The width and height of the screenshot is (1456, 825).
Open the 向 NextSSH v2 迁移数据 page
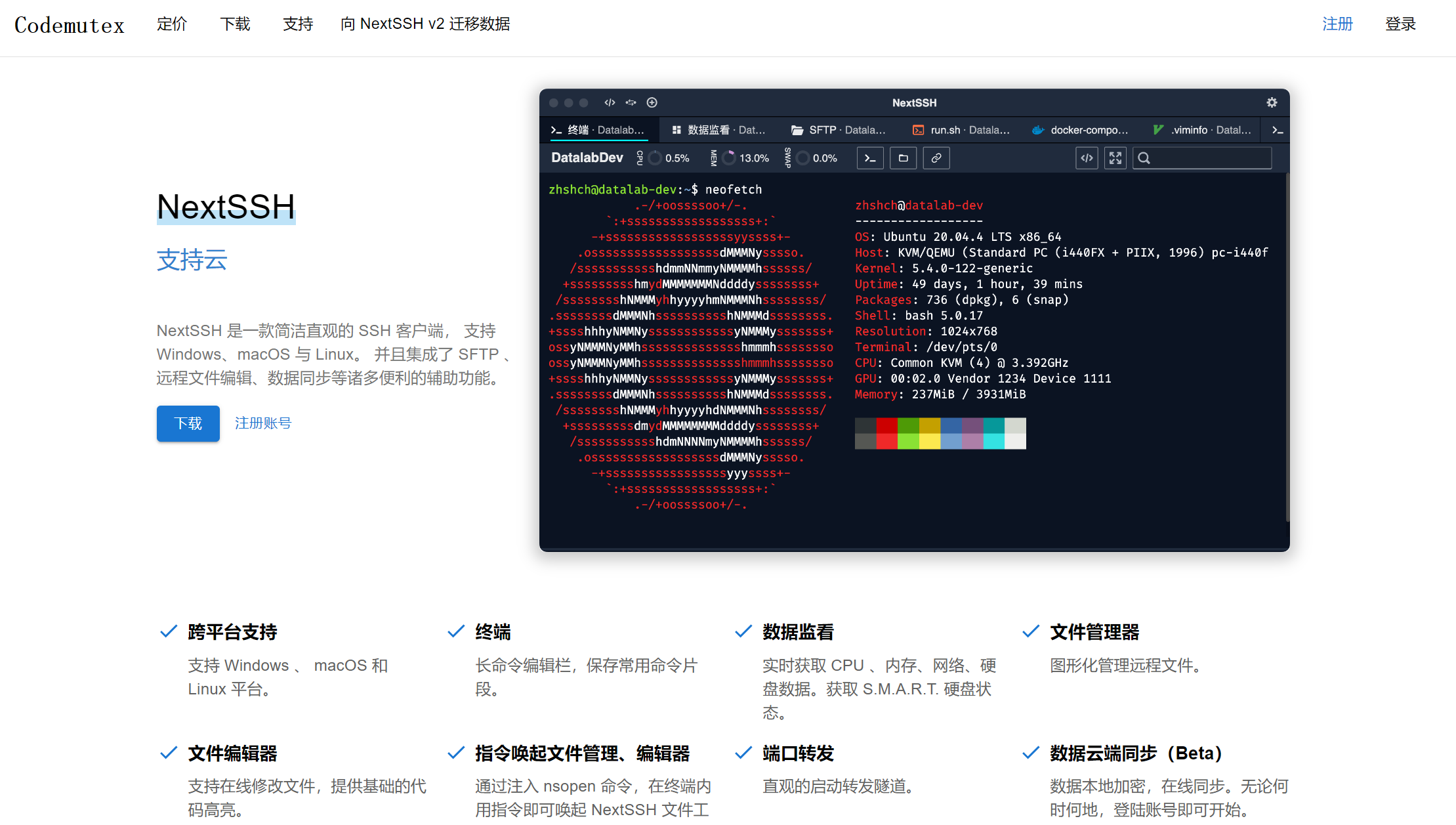click(x=425, y=24)
